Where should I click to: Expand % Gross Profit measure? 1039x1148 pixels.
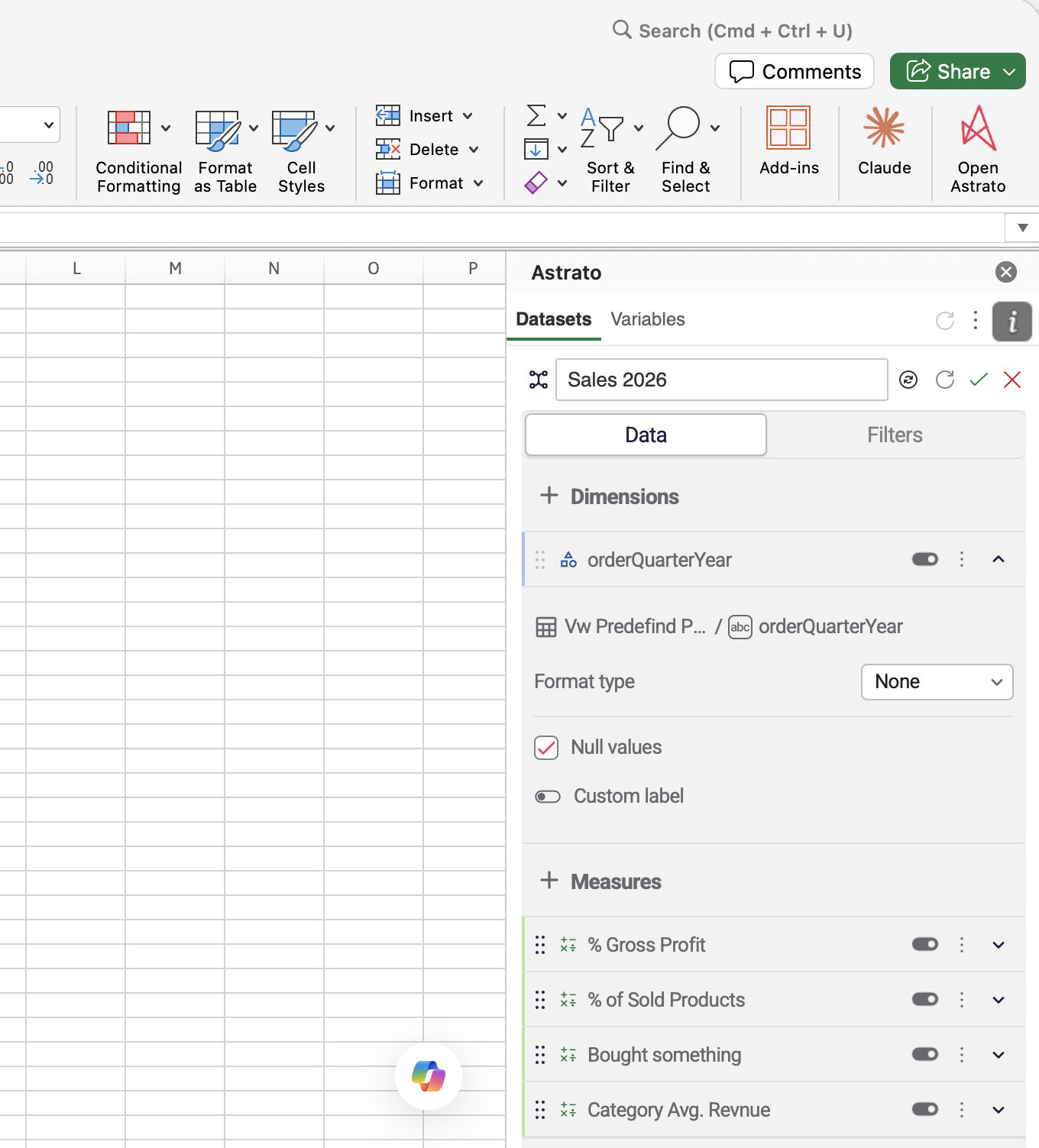999,945
